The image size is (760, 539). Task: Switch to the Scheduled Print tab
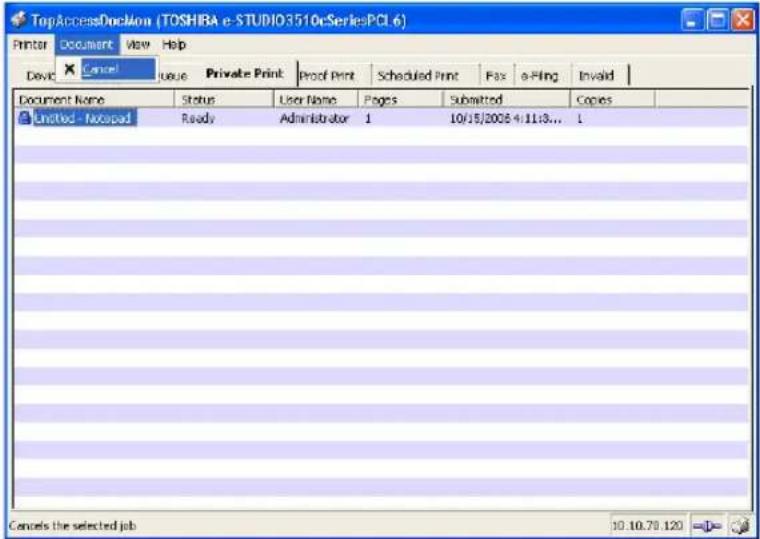pyautogui.click(x=418, y=76)
